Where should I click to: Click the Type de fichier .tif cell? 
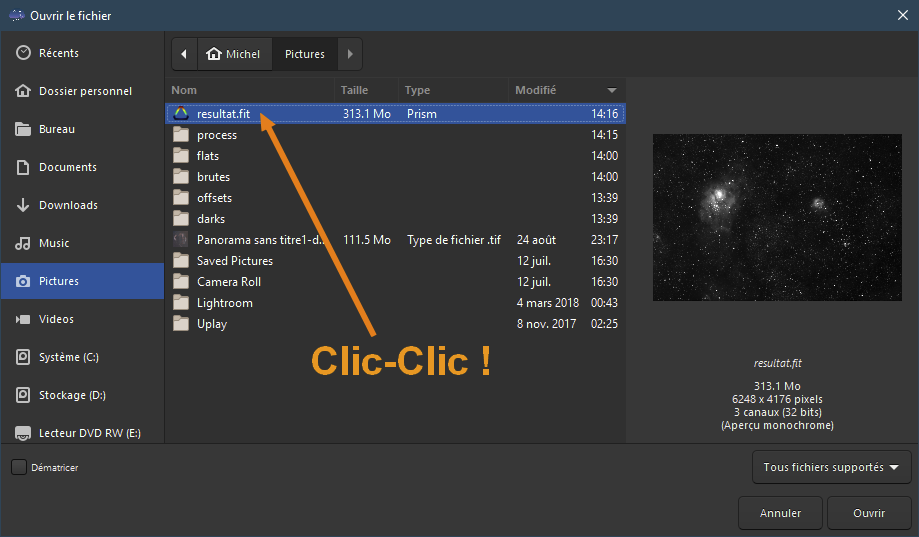454,240
